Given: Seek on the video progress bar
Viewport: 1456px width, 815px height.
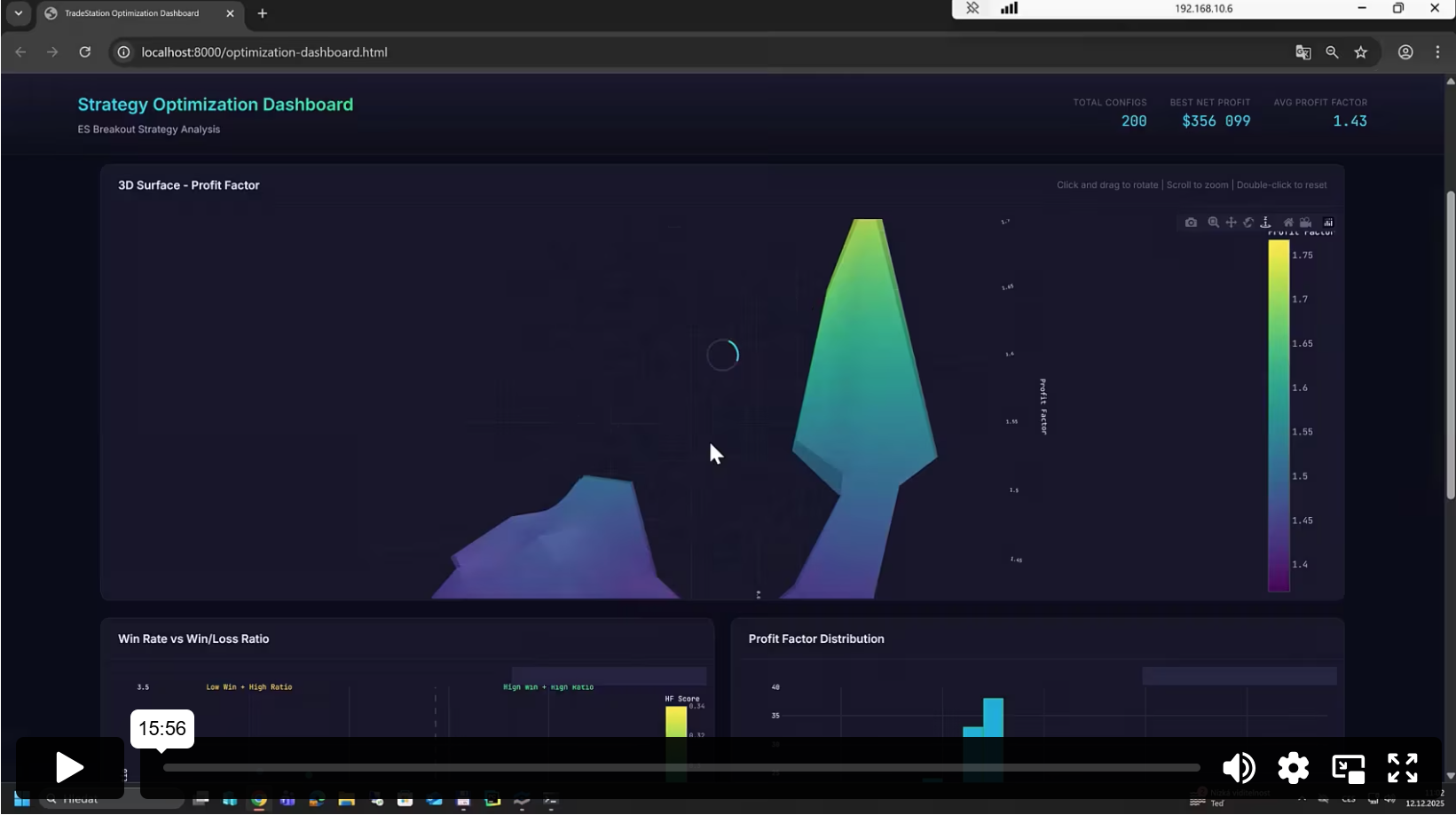Looking at the screenshot, I should (681, 768).
